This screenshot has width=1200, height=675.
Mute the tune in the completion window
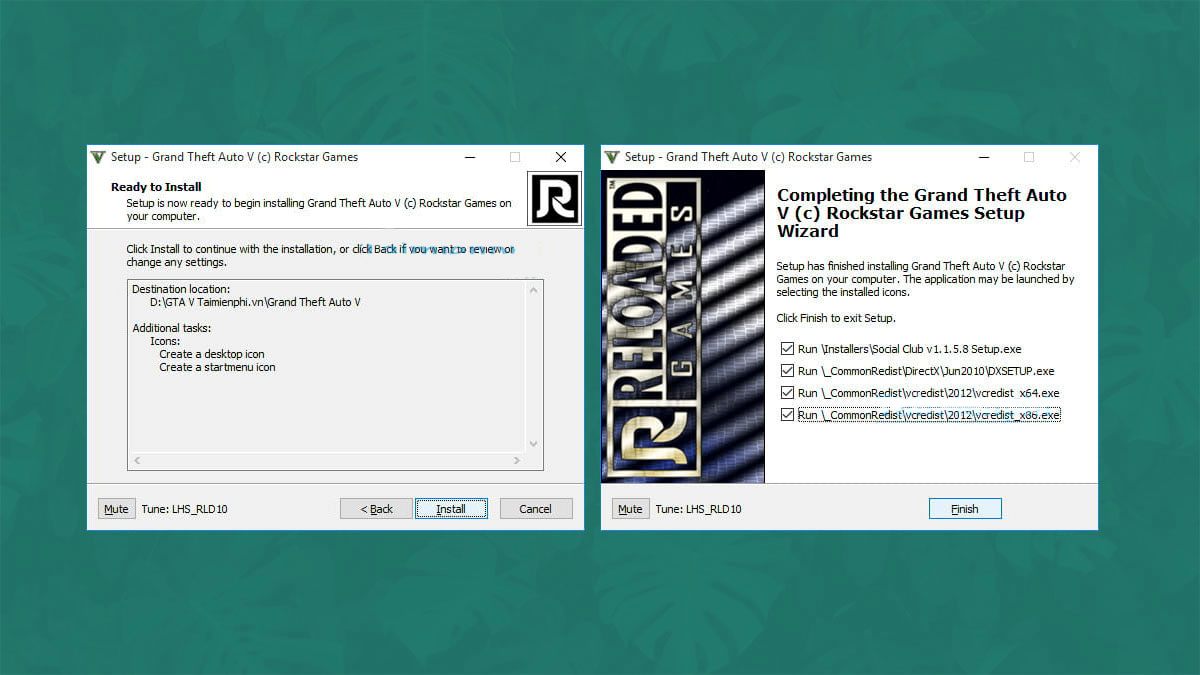tap(630, 509)
